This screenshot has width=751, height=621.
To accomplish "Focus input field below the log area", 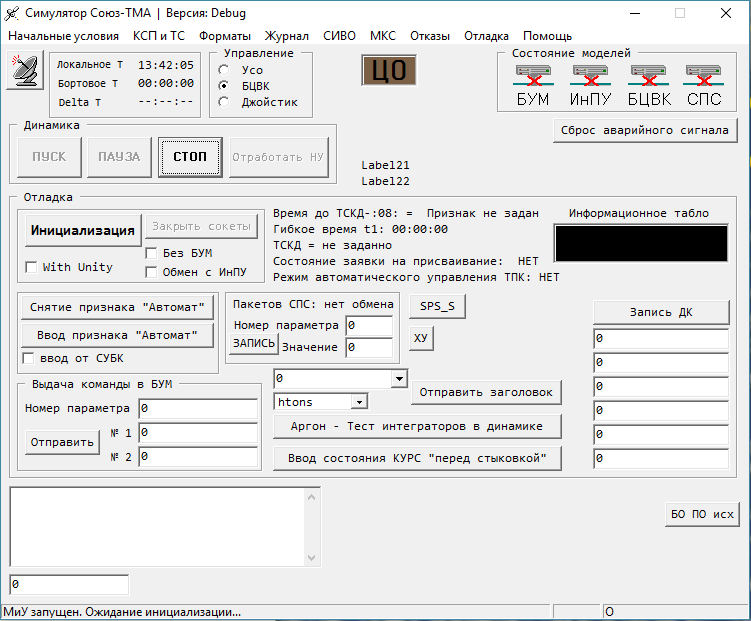I will tap(69, 584).
